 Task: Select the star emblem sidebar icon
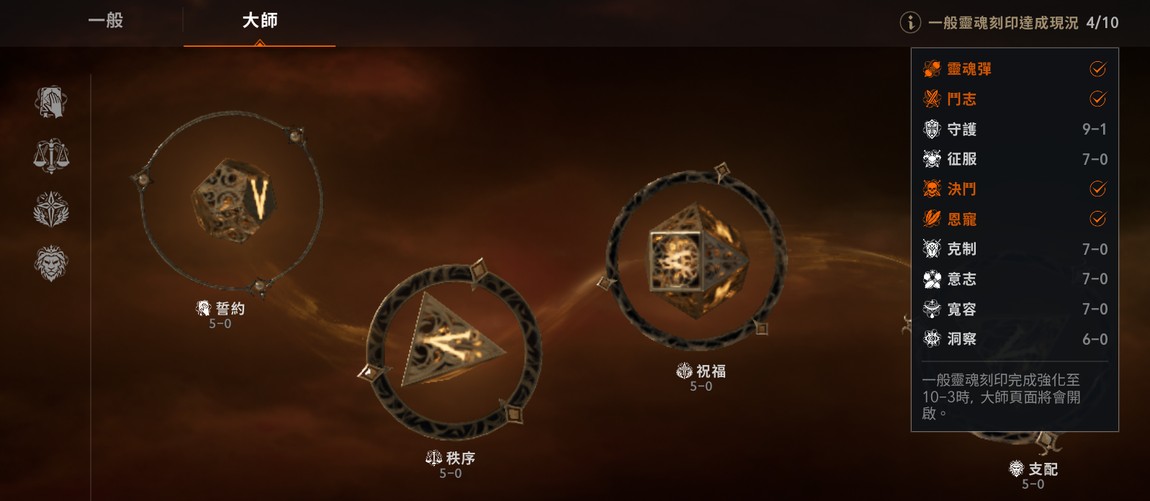tap(51, 209)
